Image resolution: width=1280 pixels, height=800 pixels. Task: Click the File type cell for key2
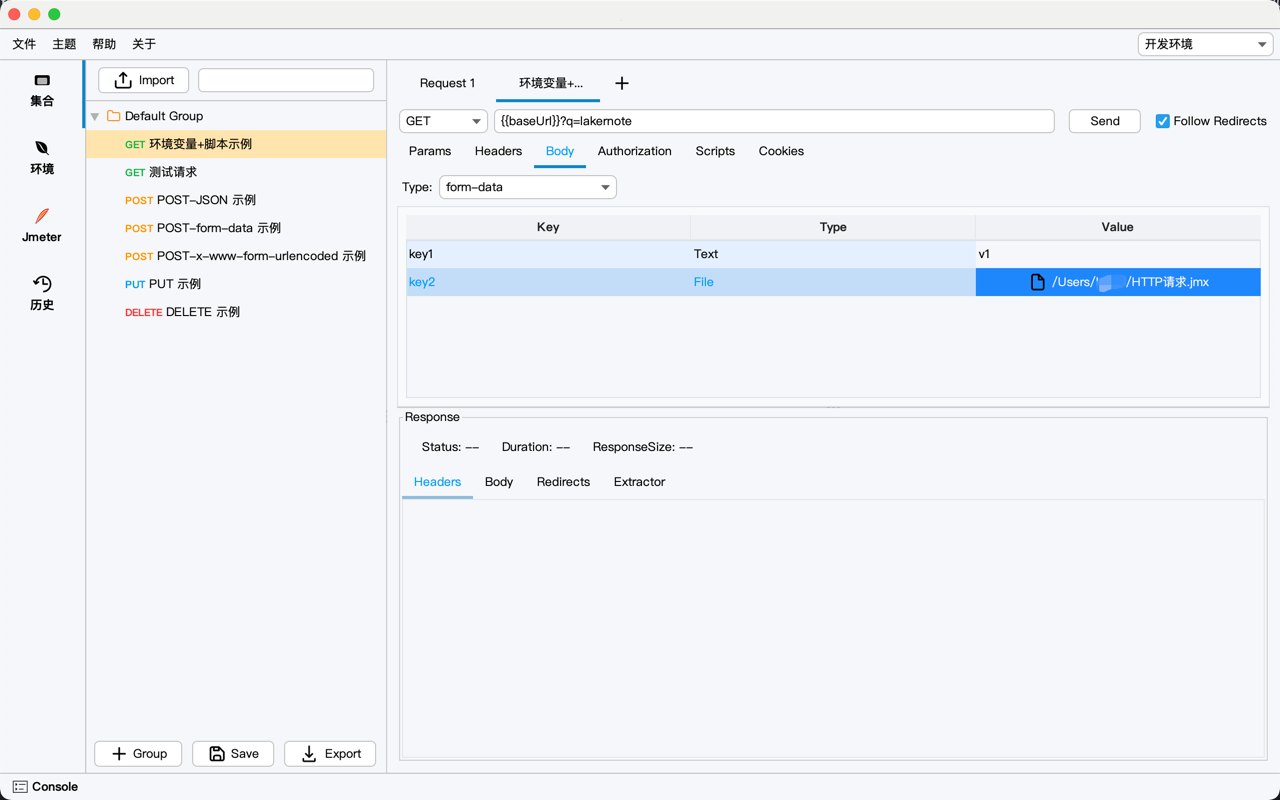pyautogui.click(x=833, y=282)
